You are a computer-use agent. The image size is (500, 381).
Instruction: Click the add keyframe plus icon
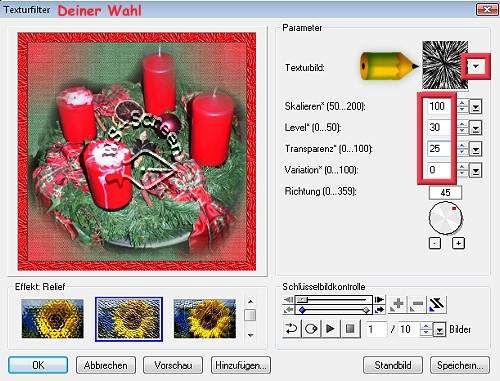click(x=398, y=304)
